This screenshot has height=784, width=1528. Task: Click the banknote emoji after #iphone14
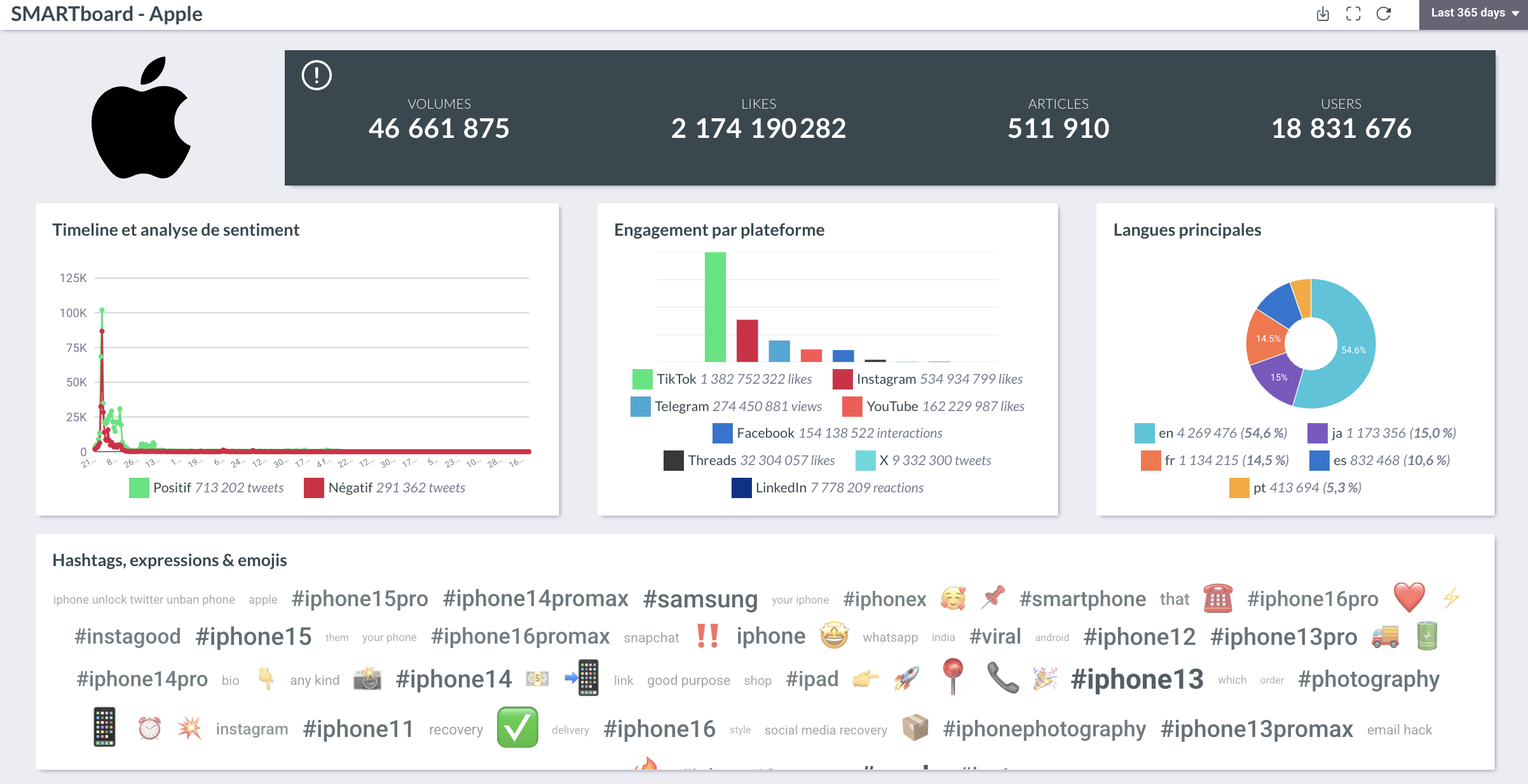point(538,679)
